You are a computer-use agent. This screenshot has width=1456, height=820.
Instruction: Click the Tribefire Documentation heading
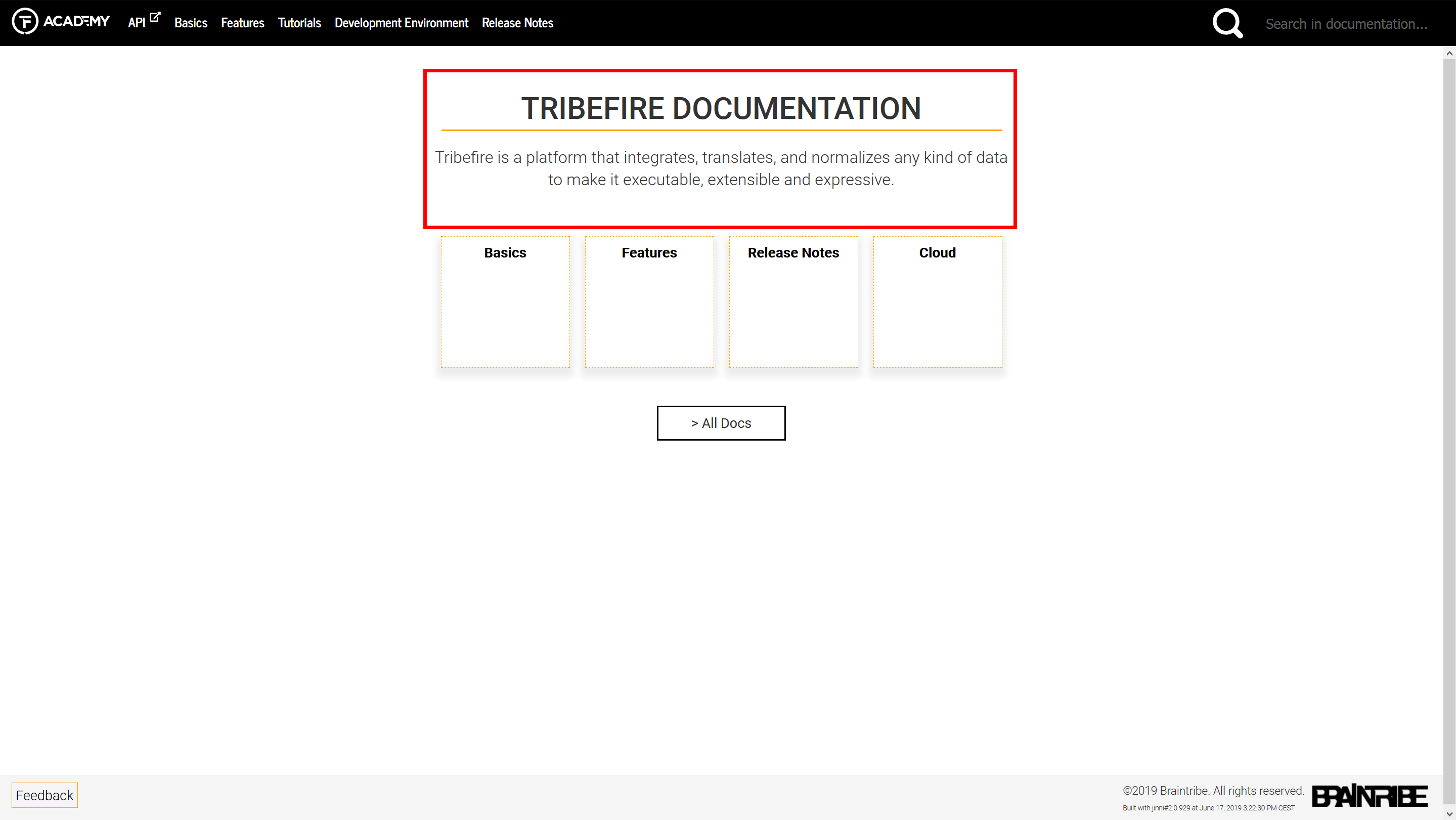click(x=721, y=108)
